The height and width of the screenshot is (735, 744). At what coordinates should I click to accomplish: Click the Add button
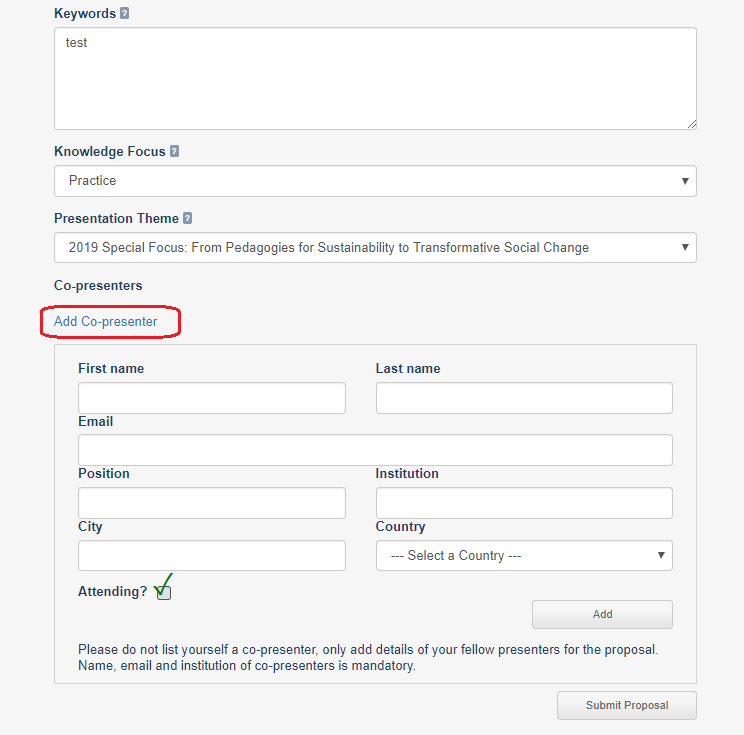pos(602,614)
